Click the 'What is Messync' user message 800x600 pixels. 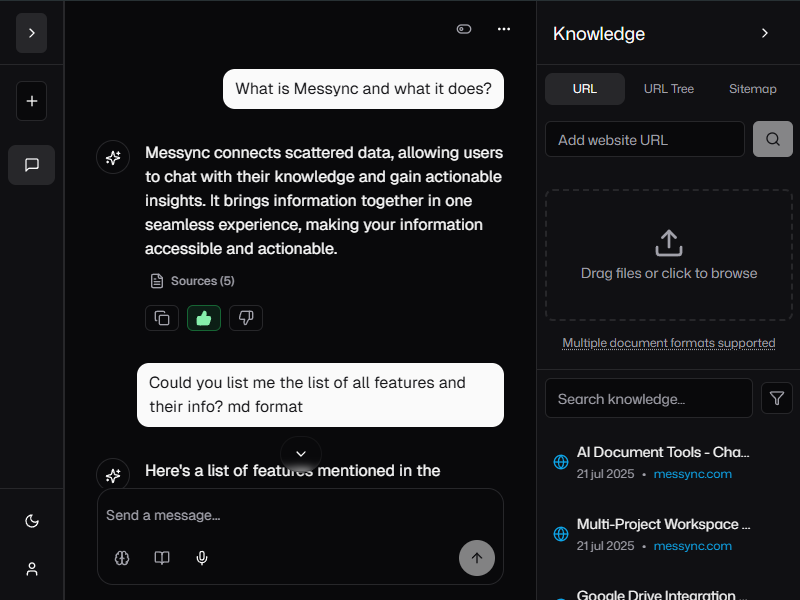[363, 89]
